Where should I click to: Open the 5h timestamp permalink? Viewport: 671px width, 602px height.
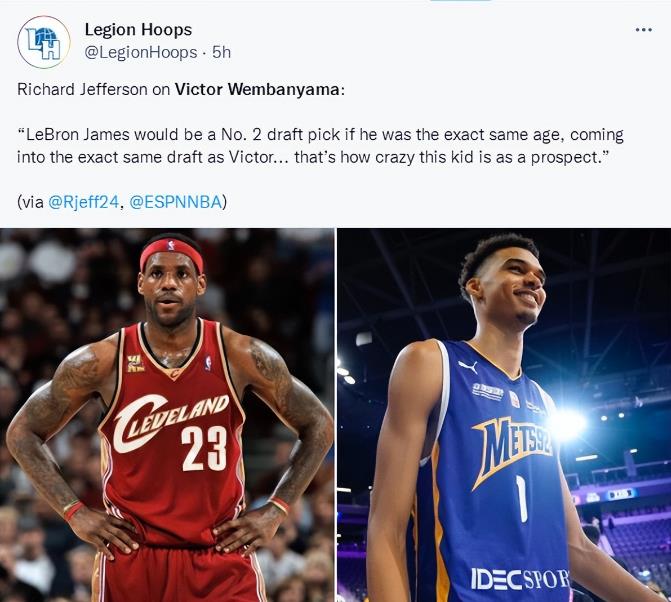(221, 53)
